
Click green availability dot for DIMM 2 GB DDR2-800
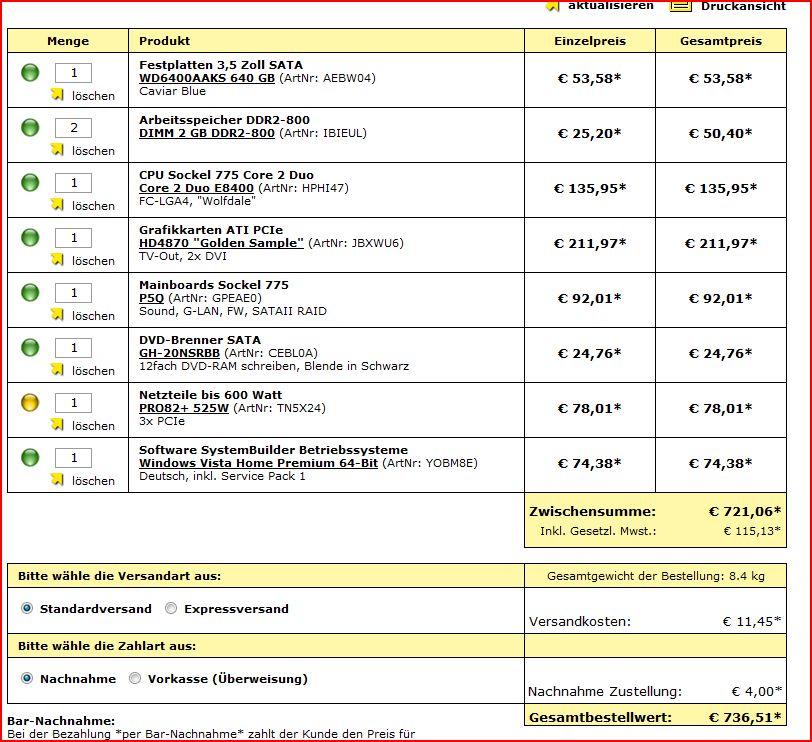tap(30, 127)
